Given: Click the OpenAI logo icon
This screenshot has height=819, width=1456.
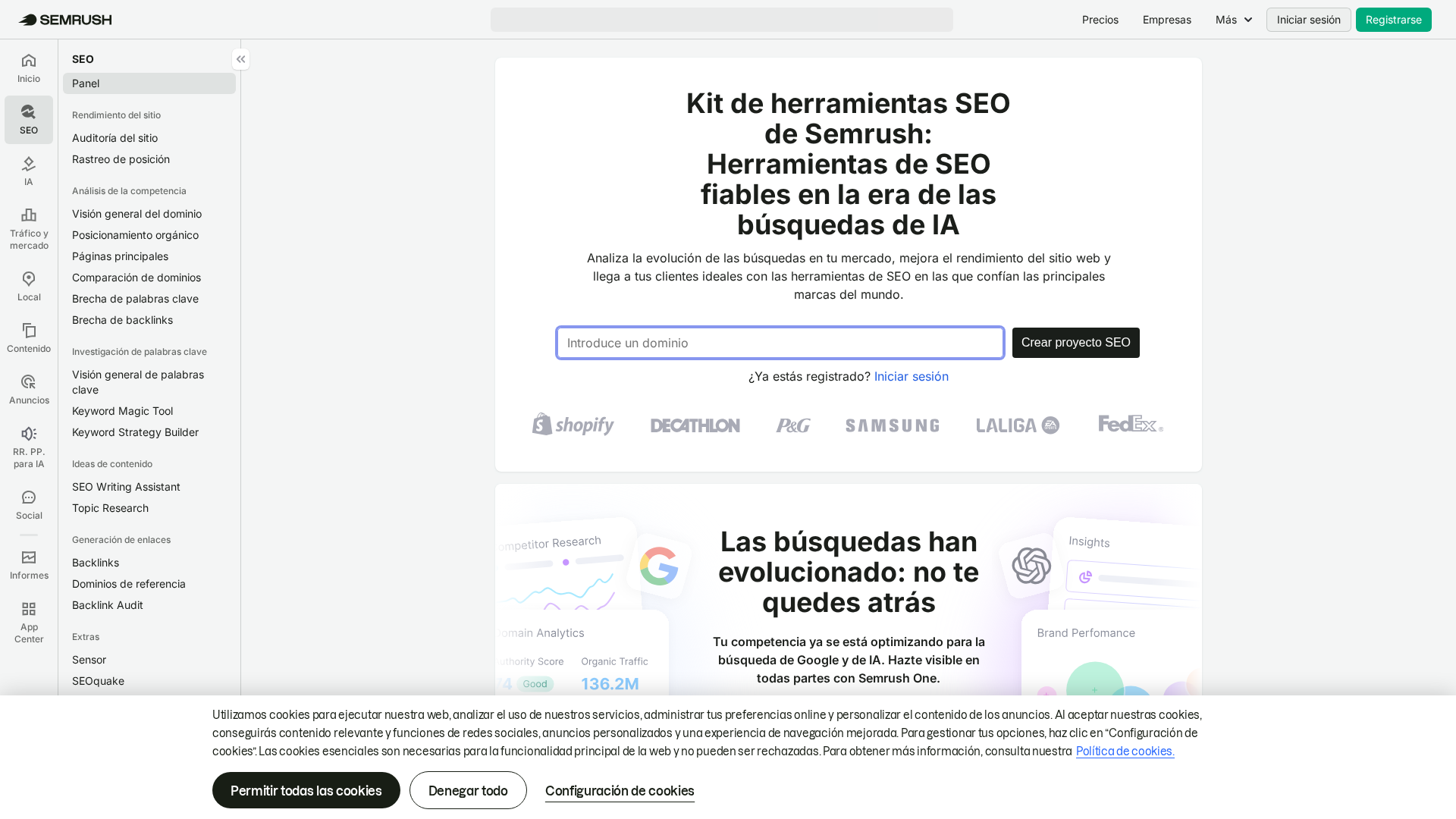Looking at the screenshot, I should click(1031, 565).
